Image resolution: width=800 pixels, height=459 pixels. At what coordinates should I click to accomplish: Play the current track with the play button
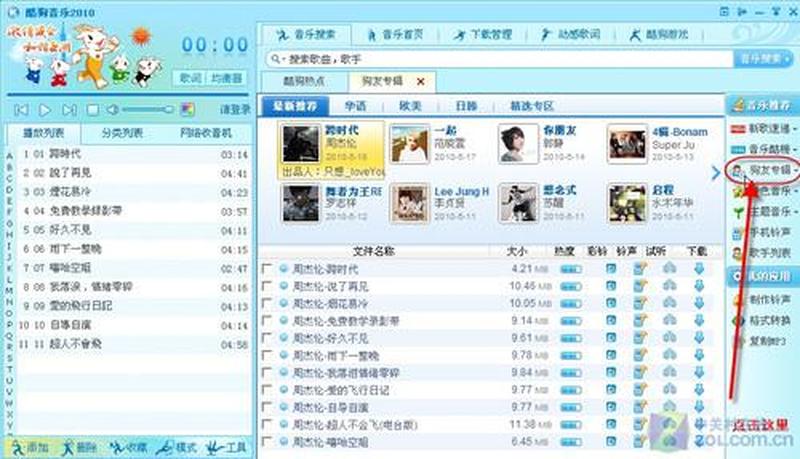45,110
